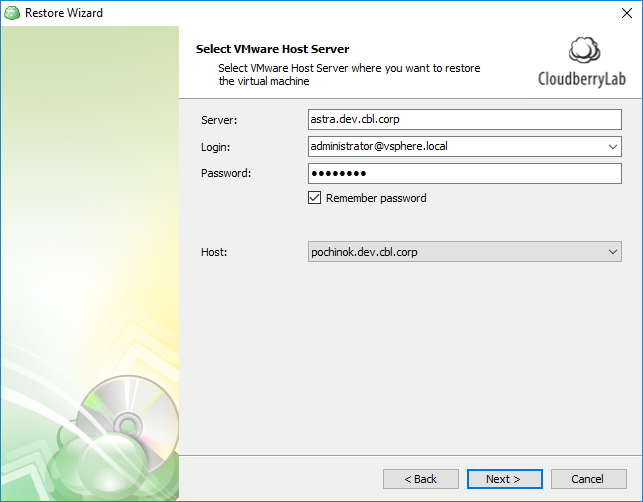Image resolution: width=643 pixels, height=502 pixels.
Task: Click the 'Select VMware Host Server' heading
Action: [272, 49]
